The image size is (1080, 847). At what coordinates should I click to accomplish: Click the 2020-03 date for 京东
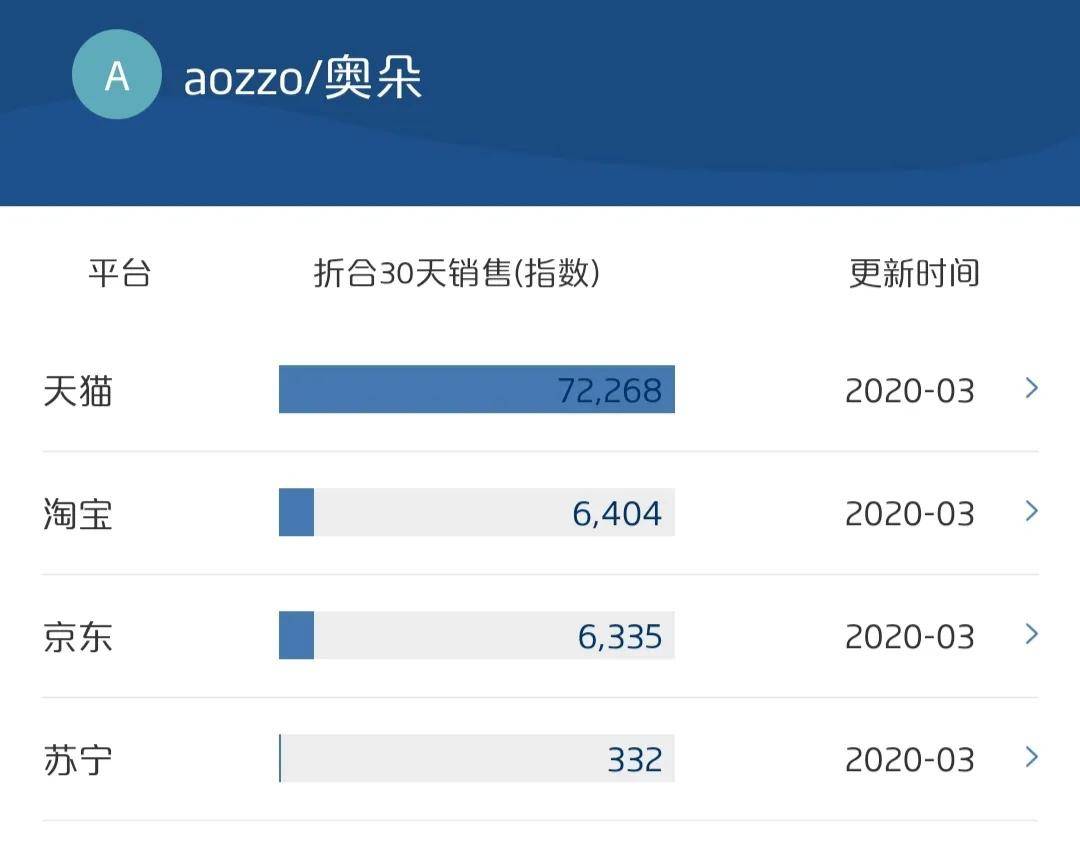click(x=909, y=636)
